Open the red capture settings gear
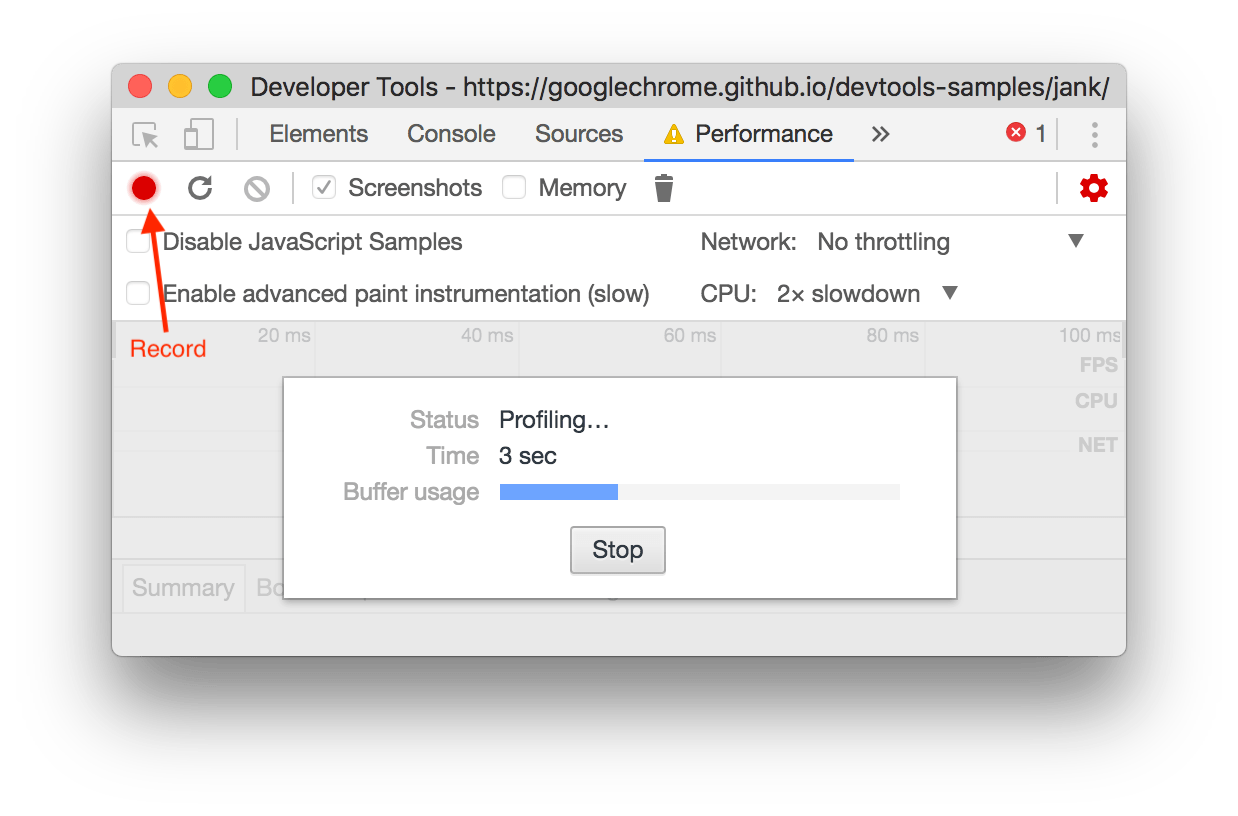Screen dimensions: 1238x816 coord(1094,188)
